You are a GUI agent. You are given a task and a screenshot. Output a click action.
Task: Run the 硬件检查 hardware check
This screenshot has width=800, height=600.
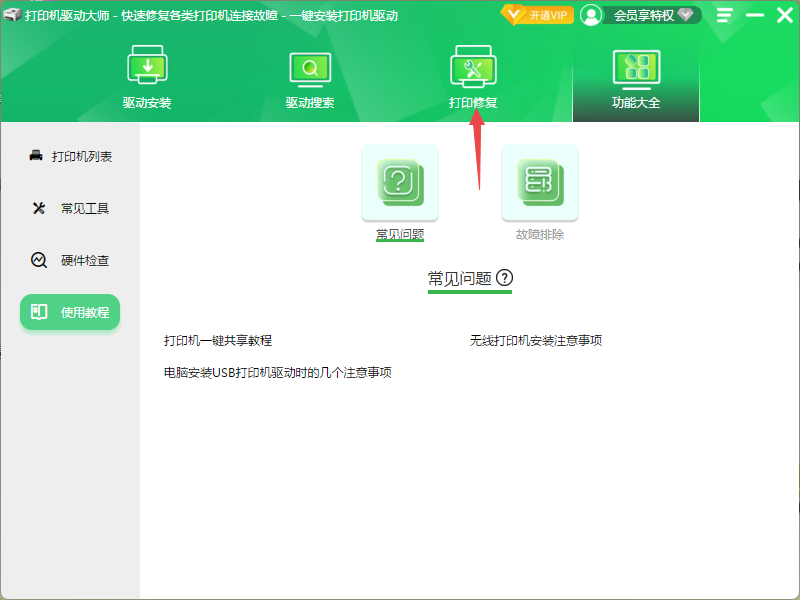click(x=69, y=260)
